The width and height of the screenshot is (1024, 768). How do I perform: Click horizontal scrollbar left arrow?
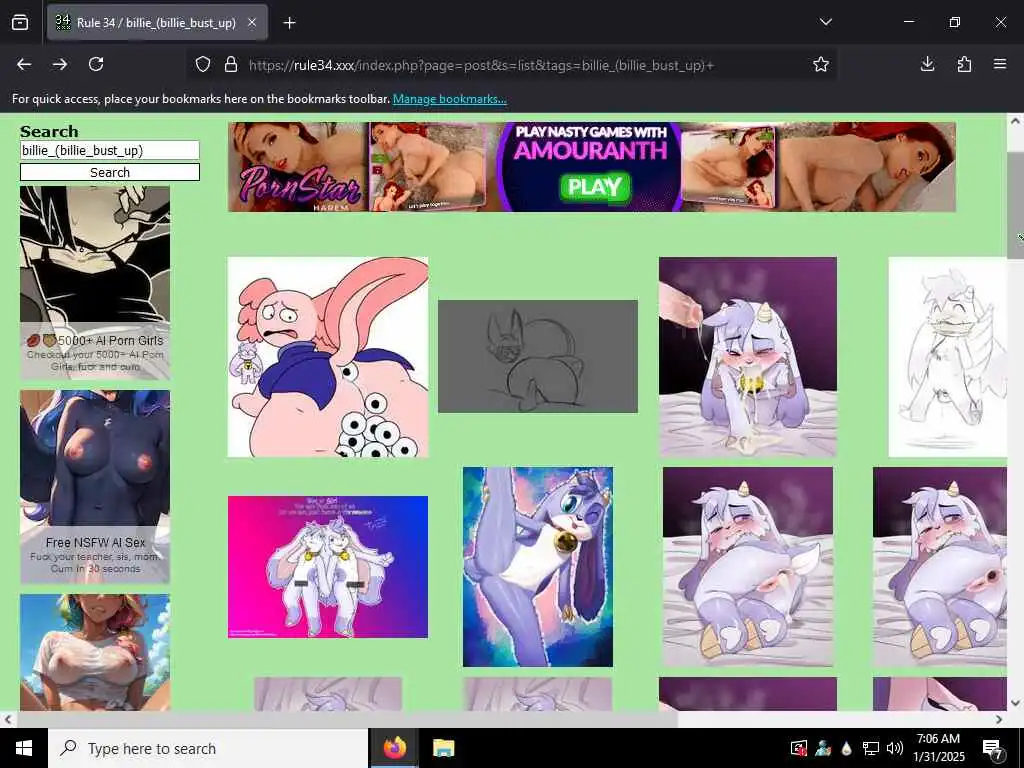click(x=8, y=720)
